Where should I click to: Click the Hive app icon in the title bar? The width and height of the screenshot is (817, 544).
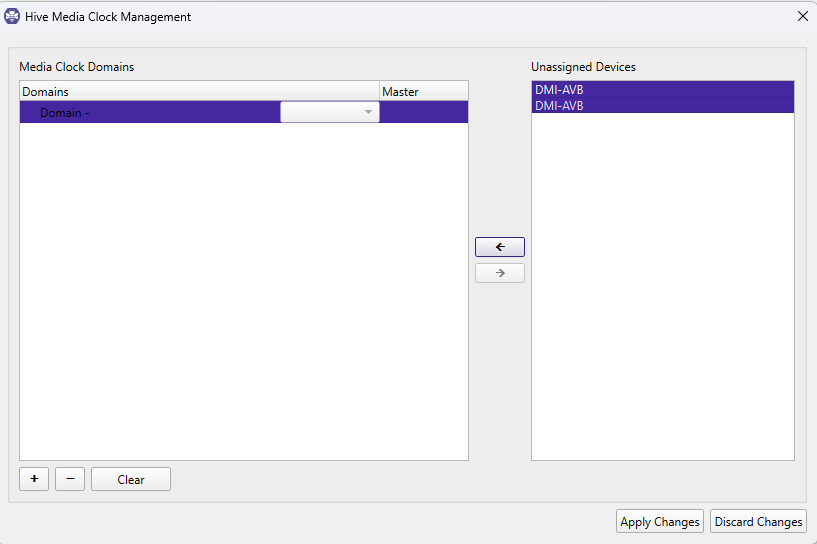(12, 16)
